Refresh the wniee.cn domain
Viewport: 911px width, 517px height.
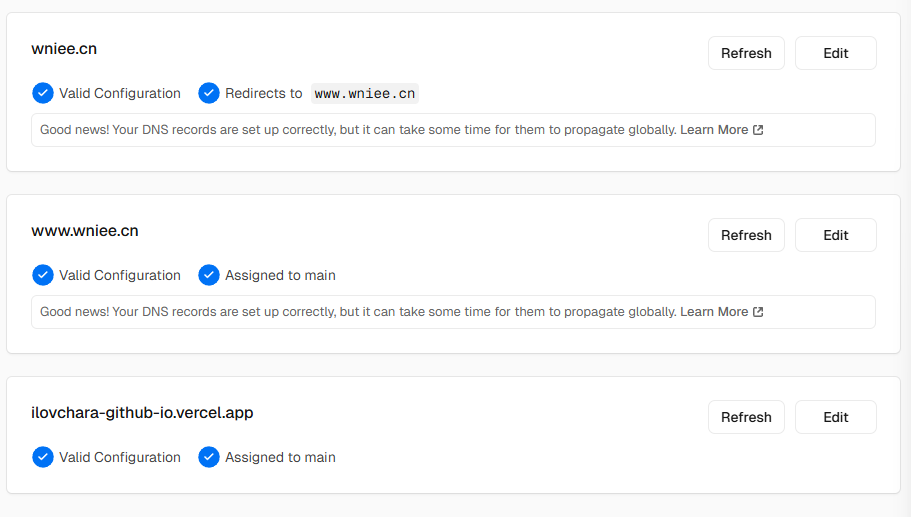coord(746,53)
